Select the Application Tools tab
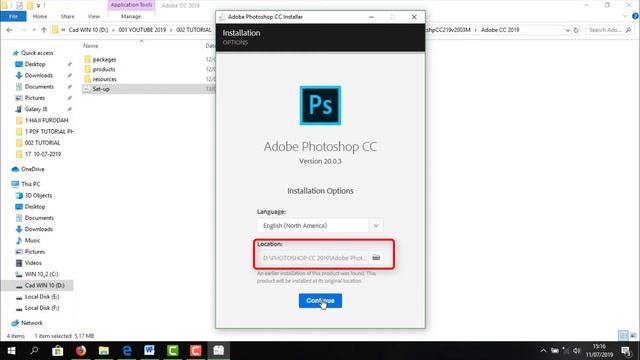The width and height of the screenshot is (640, 360). (x=131, y=5)
